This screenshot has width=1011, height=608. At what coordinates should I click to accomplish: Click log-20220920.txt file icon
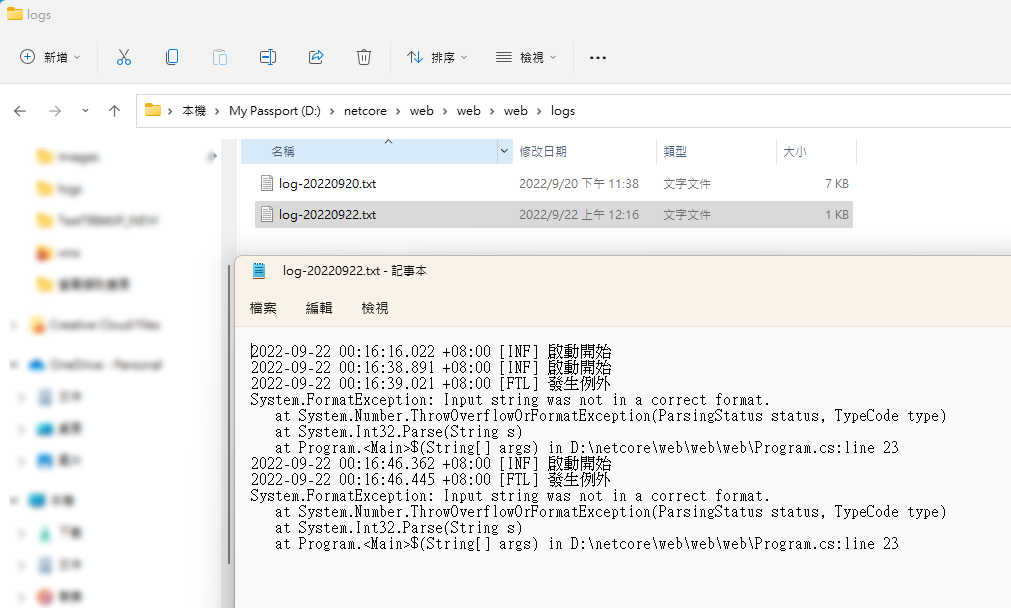(266, 184)
